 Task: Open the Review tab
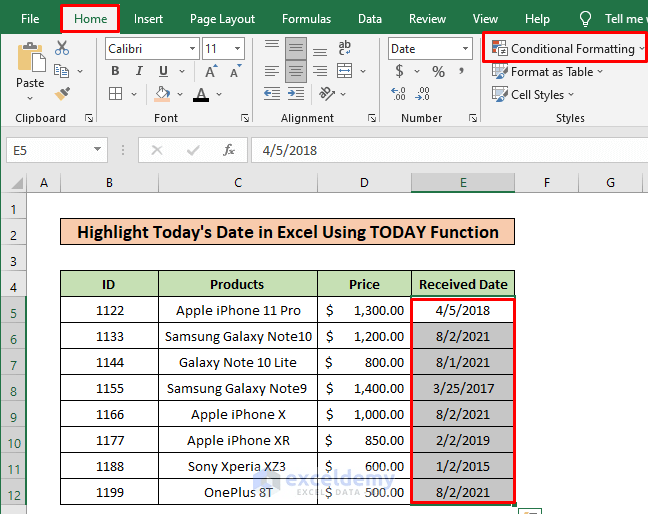tap(427, 19)
